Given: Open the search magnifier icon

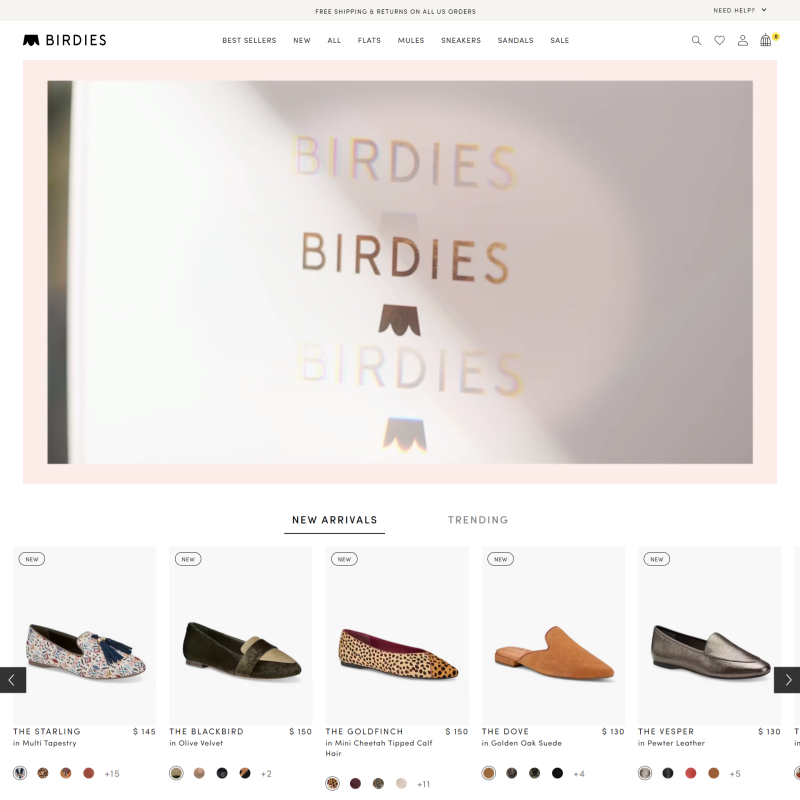Looking at the screenshot, I should coord(696,40).
